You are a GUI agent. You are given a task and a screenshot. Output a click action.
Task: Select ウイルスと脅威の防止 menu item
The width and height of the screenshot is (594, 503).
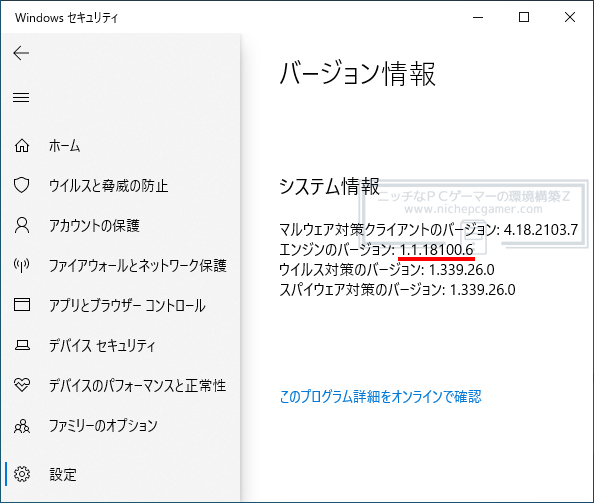tap(108, 186)
